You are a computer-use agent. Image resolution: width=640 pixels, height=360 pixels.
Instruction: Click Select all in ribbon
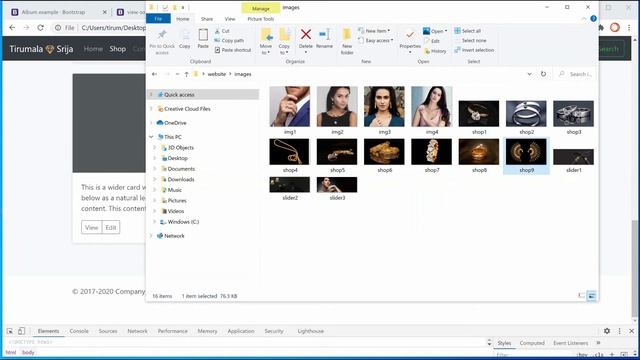(x=467, y=31)
